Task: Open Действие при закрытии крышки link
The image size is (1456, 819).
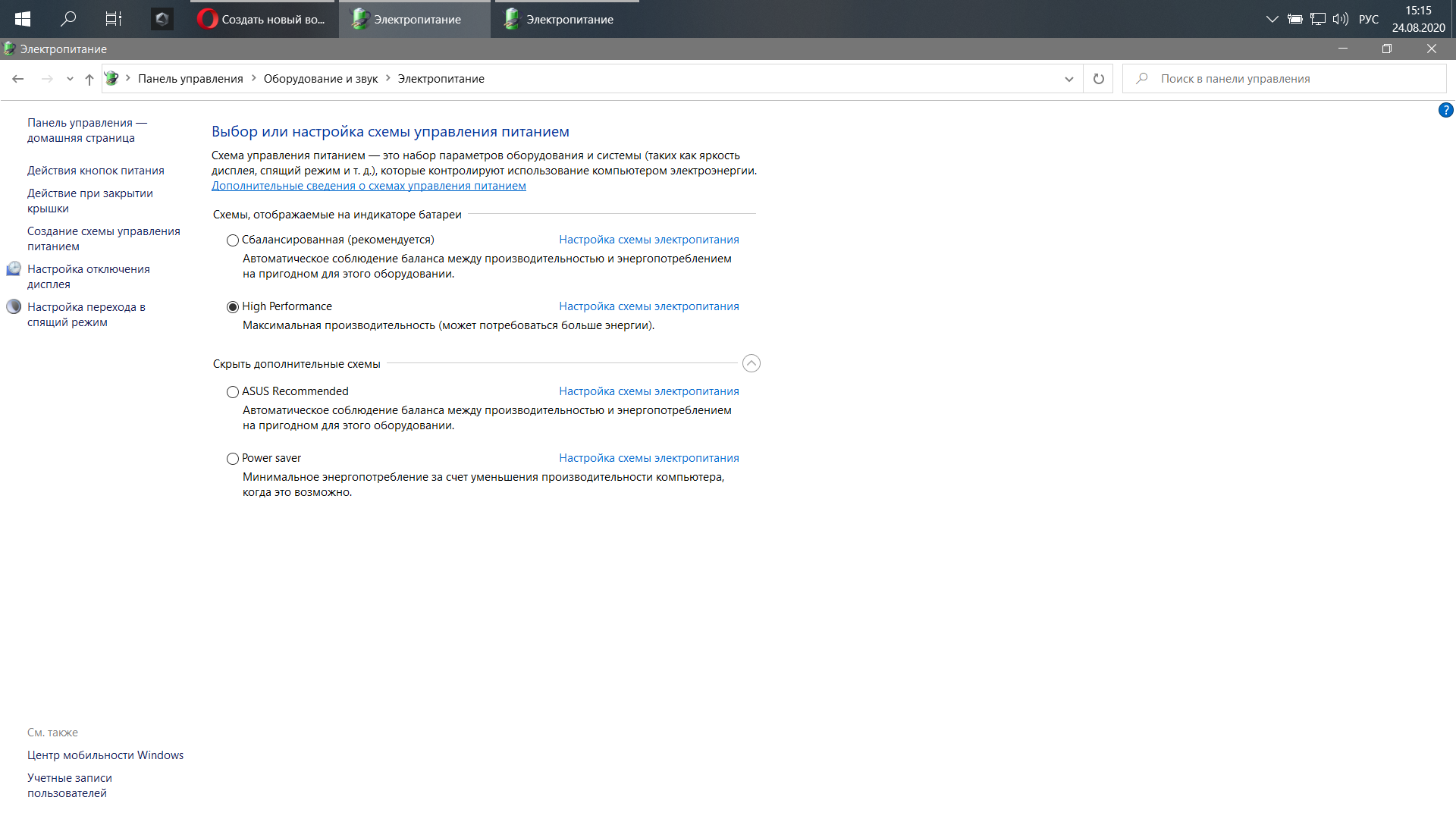Action: 90,201
